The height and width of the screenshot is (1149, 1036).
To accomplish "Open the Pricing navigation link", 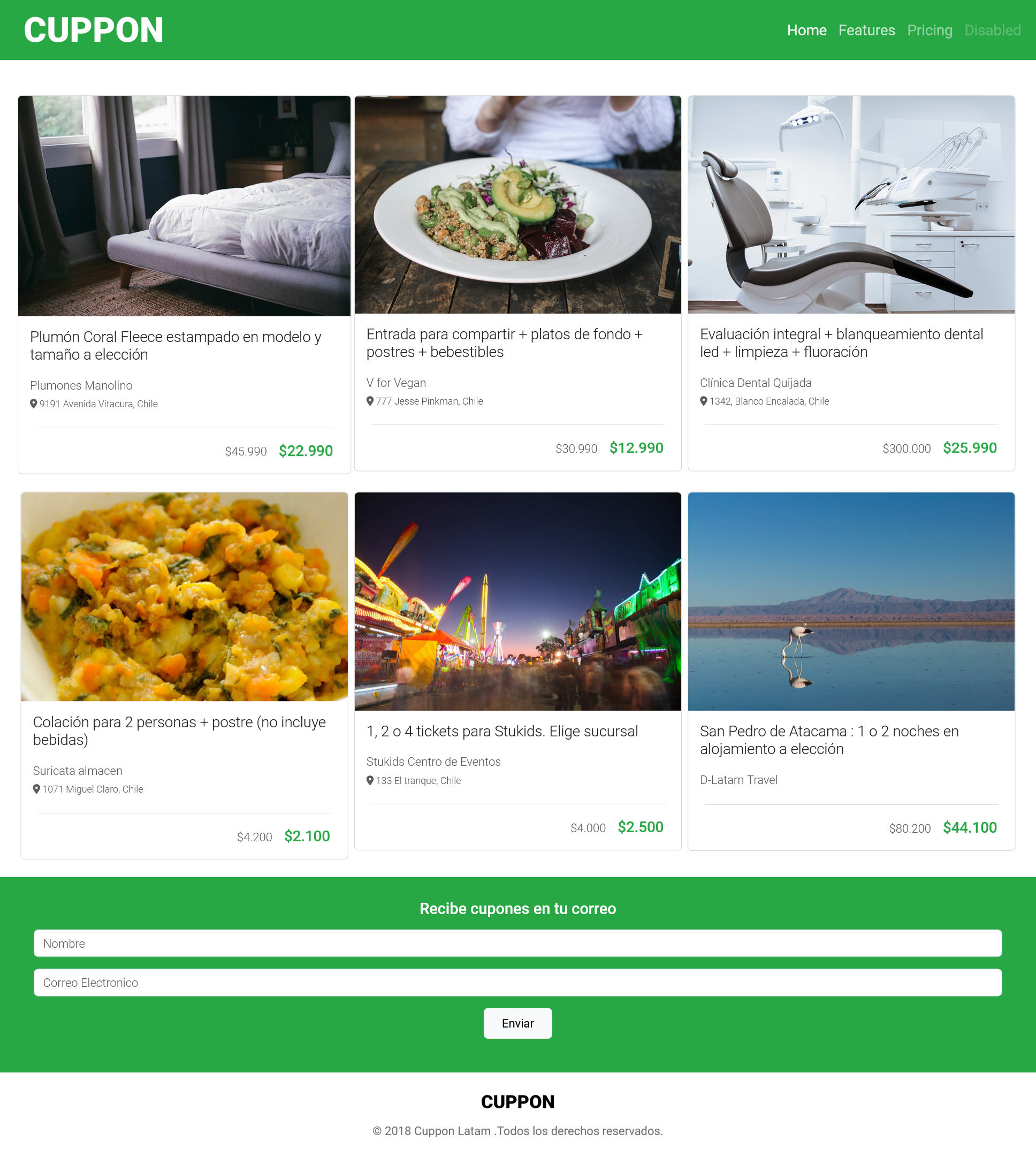I will tap(930, 30).
